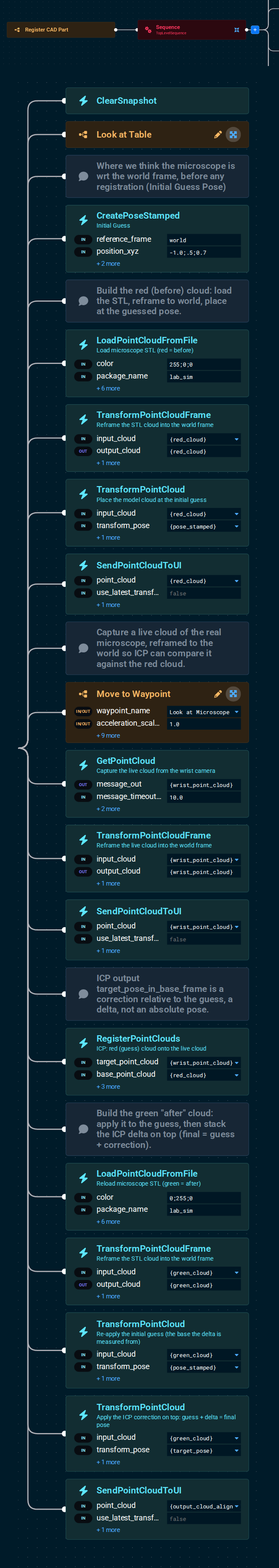The height and width of the screenshot is (1568, 279).
Task: Click the CreatePoseStamped lightning bolt icon
Action: tap(83, 220)
